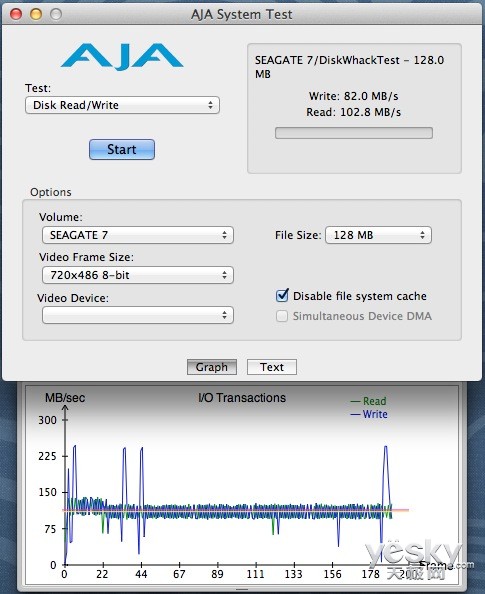
Task: Click the MB/sec axis label
Action: point(65,397)
